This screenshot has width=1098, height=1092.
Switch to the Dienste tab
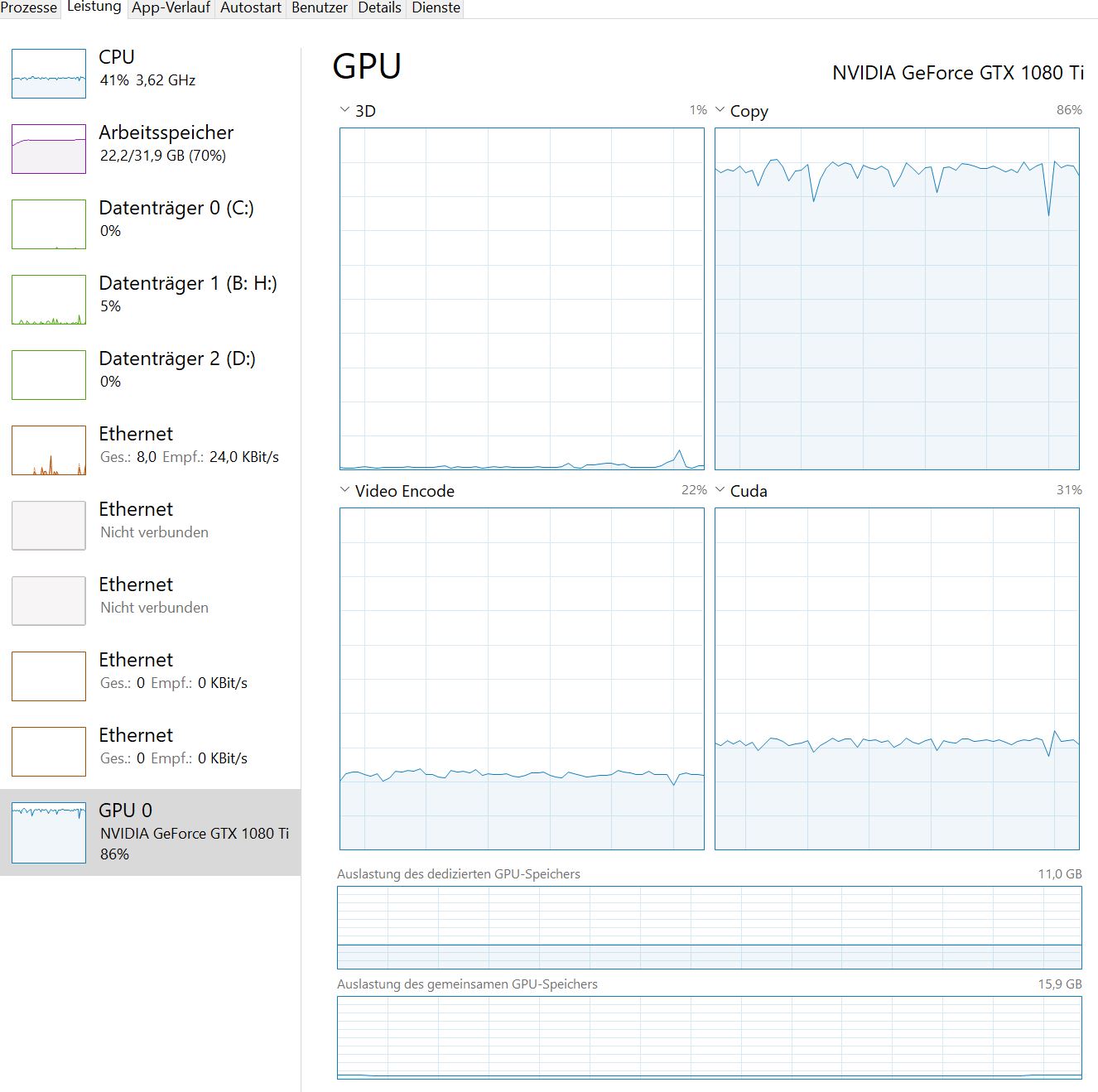pyautogui.click(x=436, y=8)
